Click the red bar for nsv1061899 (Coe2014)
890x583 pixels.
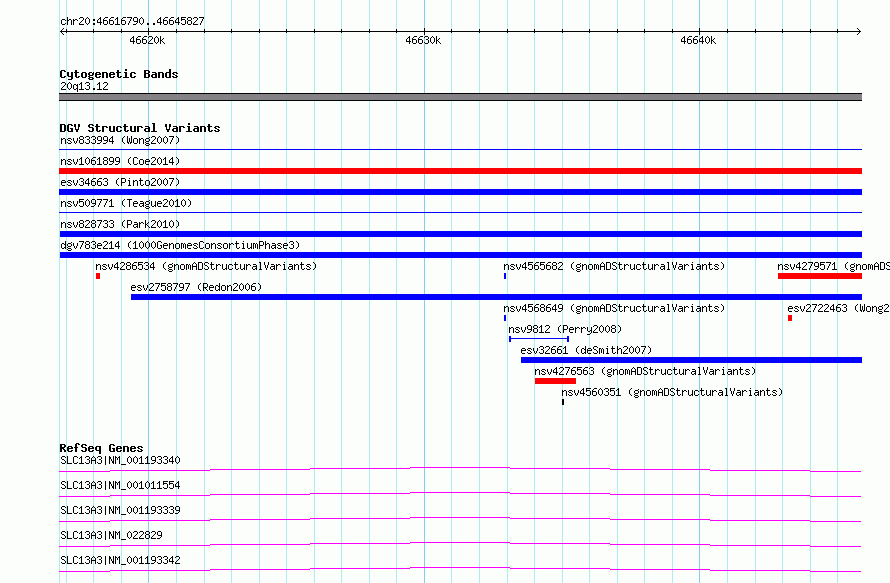(x=460, y=171)
